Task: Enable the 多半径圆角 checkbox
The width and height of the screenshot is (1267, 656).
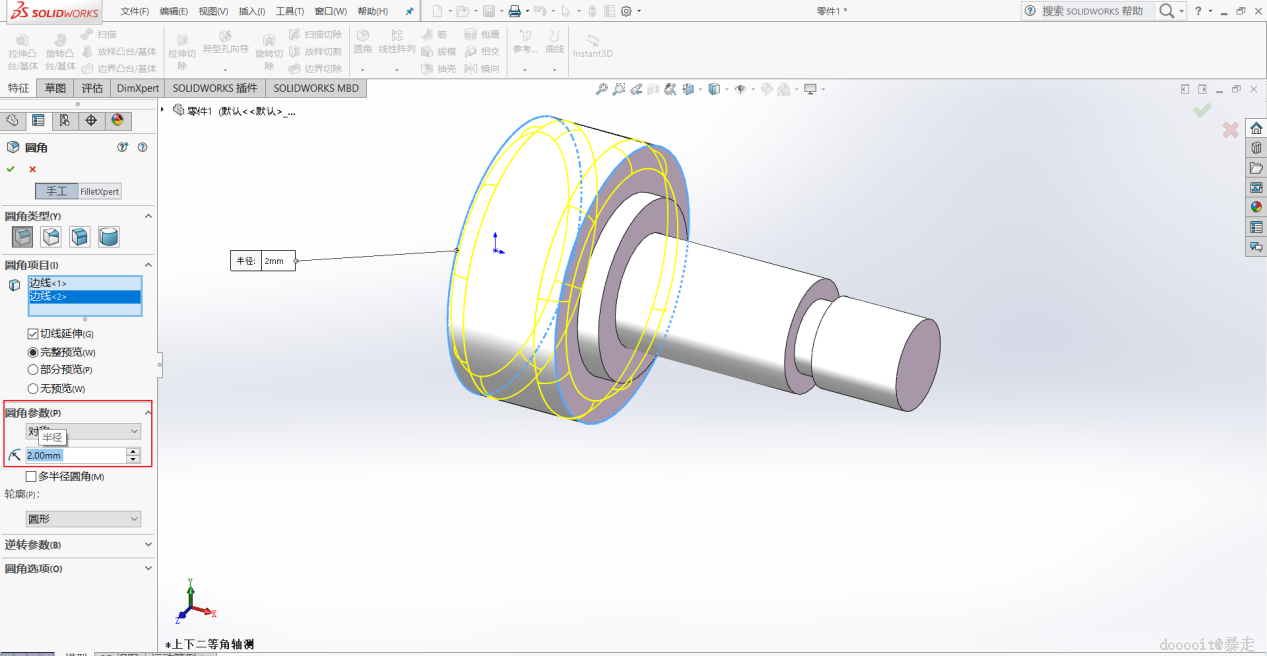Action: pos(31,476)
